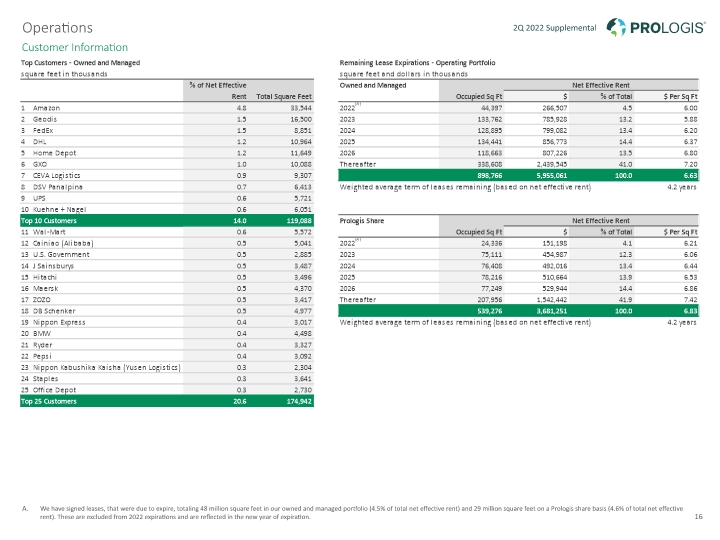This screenshot has height=540, width=720.
Task: Click Top 10 total square feet 119,088
Action: pyautogui.click(x=298, y=221)
